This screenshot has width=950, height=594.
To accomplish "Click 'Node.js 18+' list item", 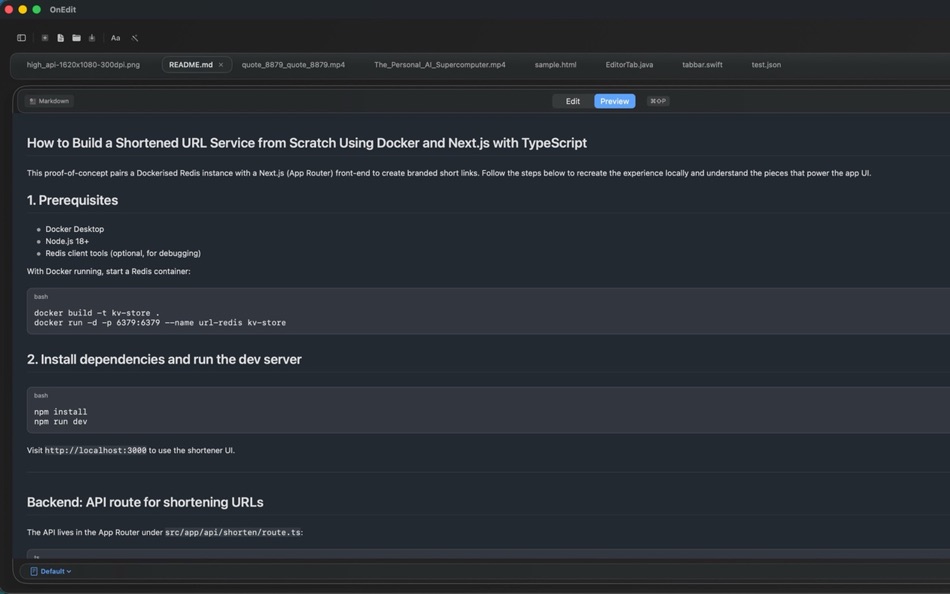I will (67, 241).
